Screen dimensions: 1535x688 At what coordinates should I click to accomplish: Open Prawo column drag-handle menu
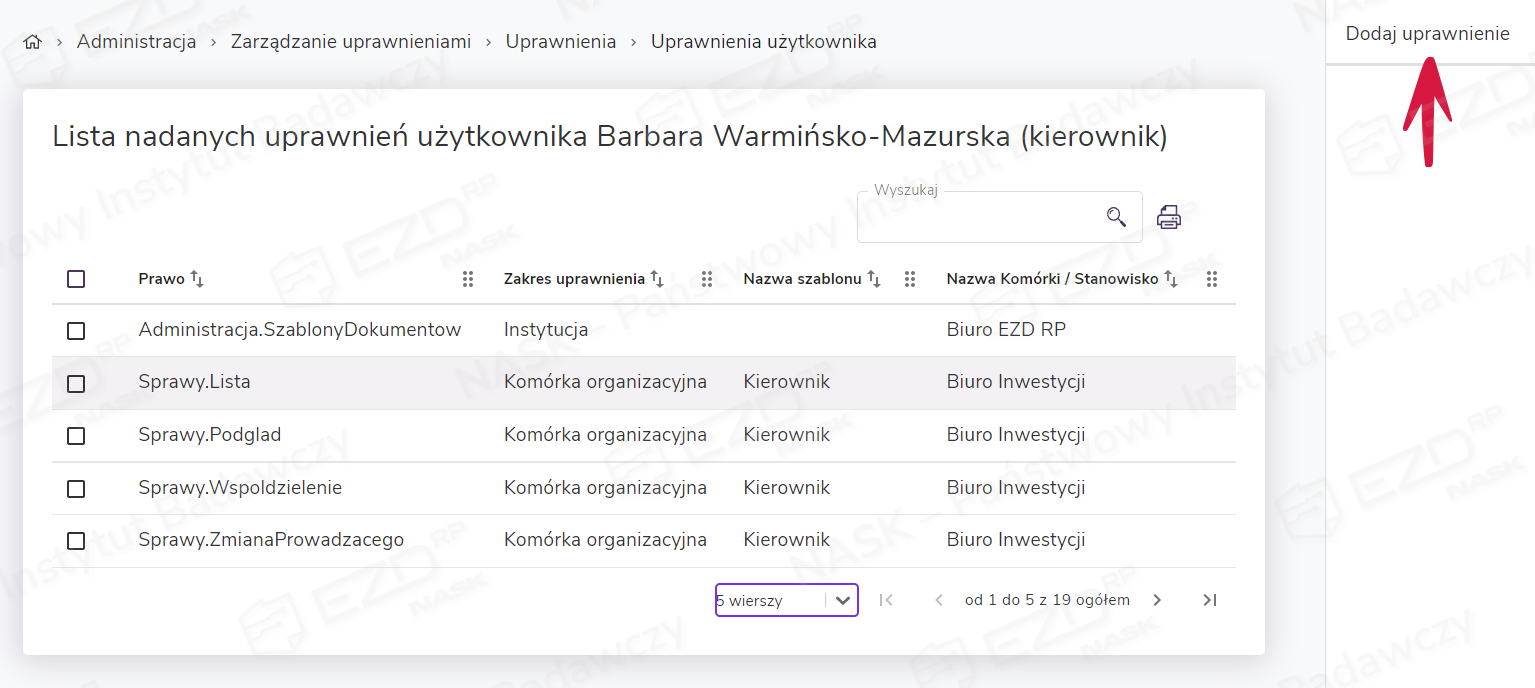468,279
